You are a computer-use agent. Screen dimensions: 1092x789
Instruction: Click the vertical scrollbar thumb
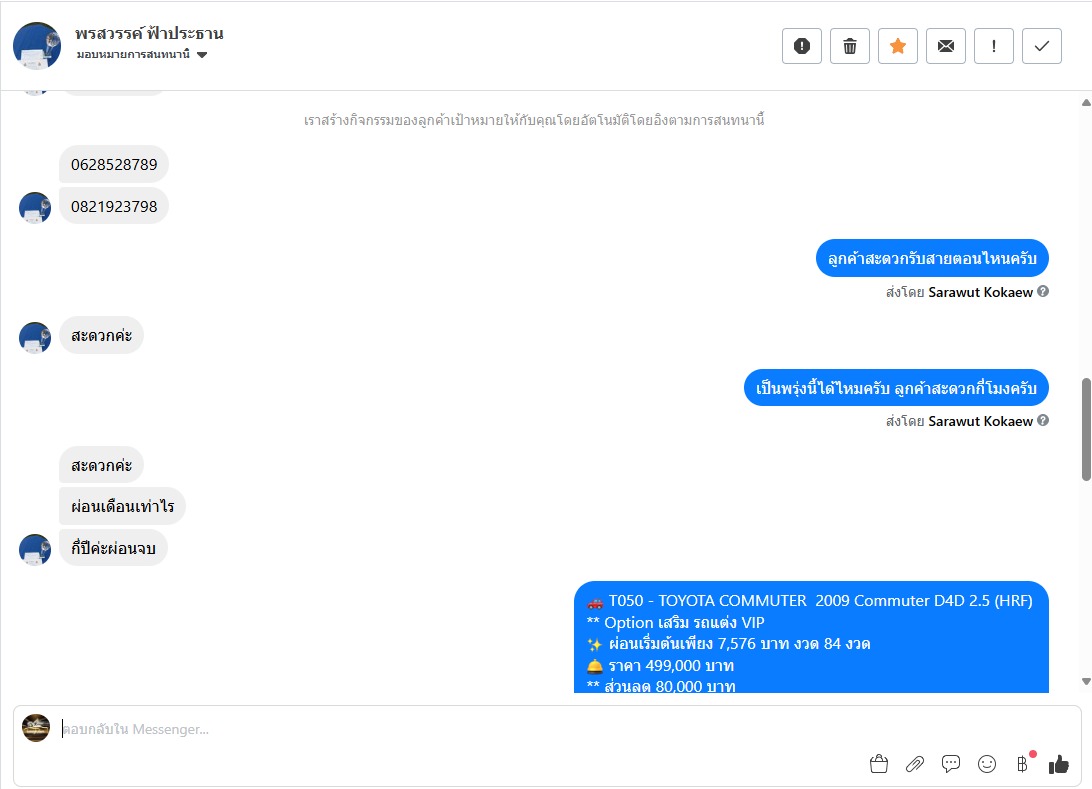(x=1086, y=429)
